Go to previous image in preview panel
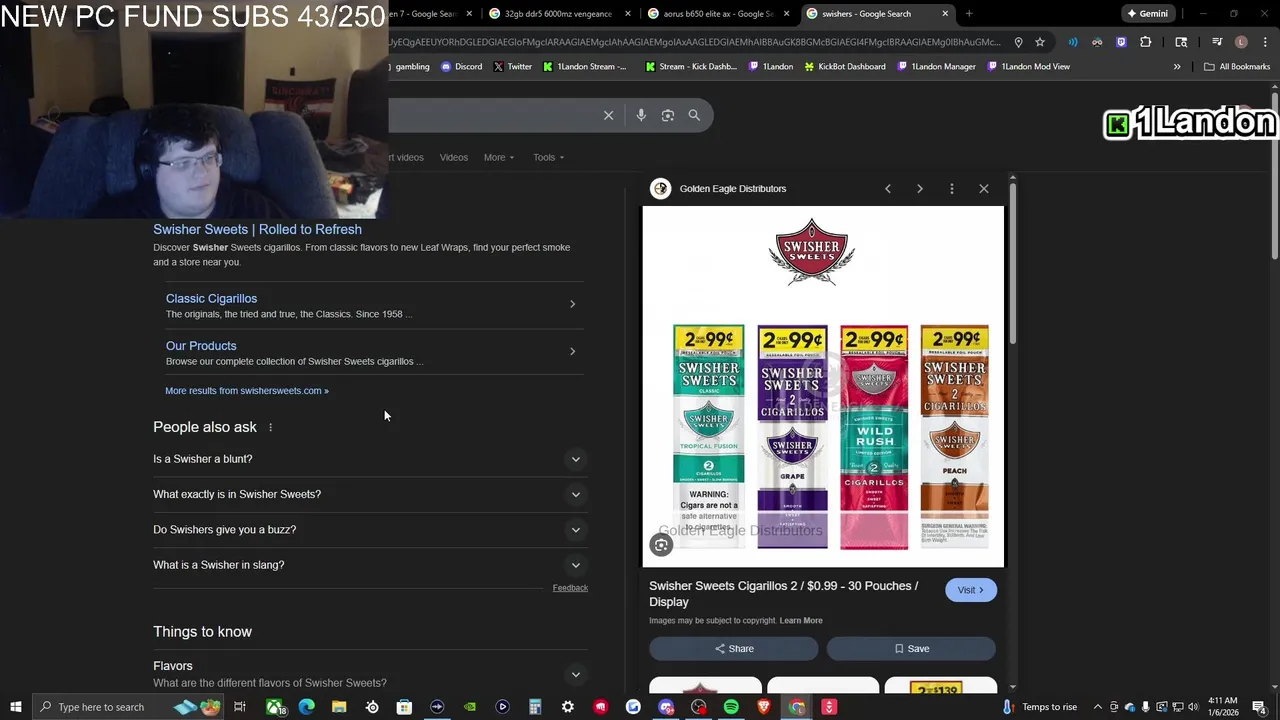 (888, 188)
